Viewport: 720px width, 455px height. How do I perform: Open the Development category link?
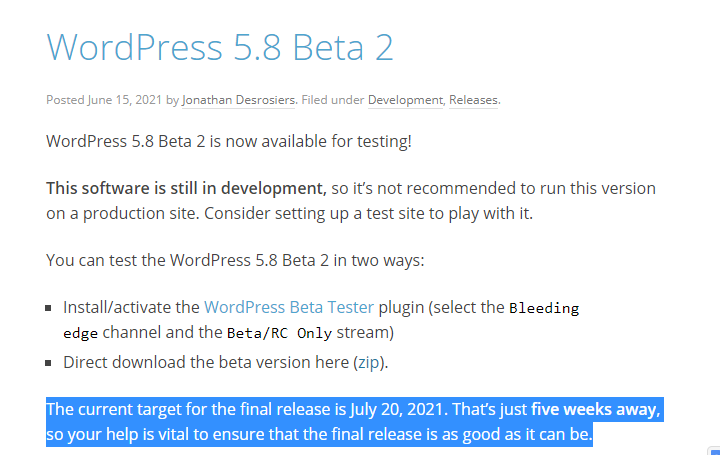(405, 100)
